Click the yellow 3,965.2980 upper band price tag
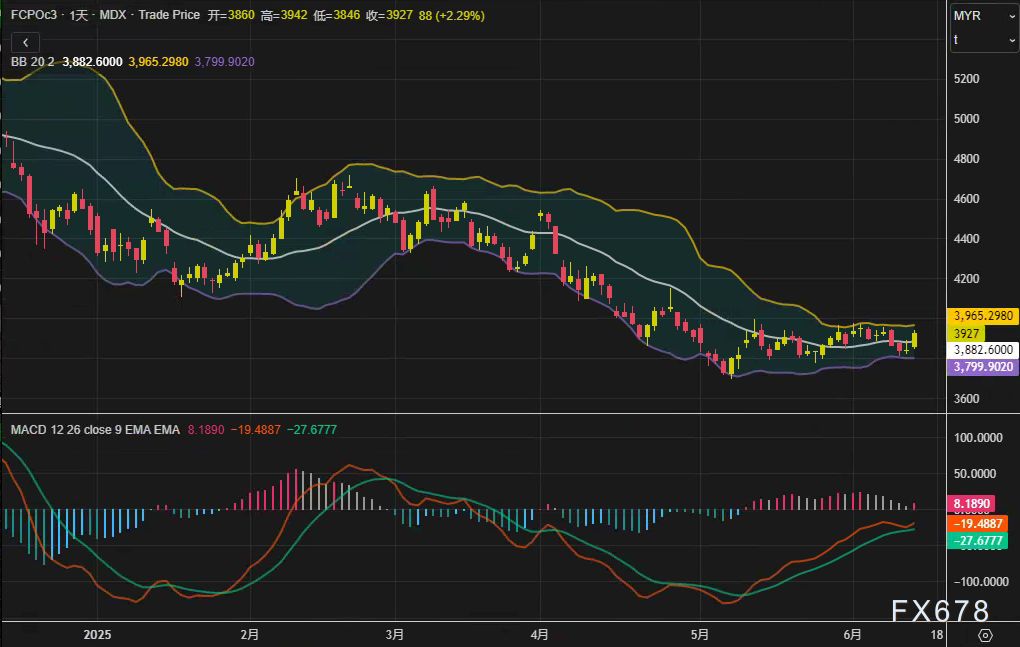The image size is (1020, 647). (x=982, y=316)
